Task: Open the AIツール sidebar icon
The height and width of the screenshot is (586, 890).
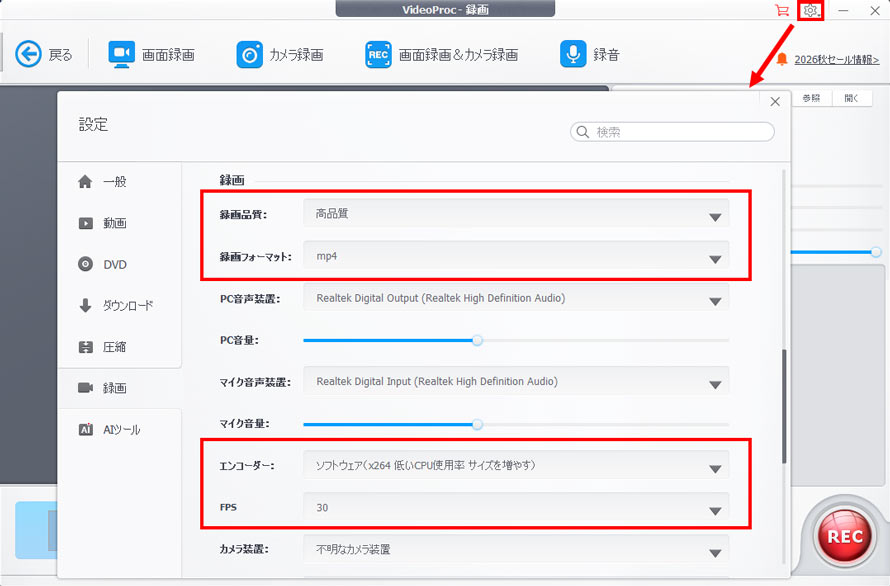Action: click(x=85, y=429)
